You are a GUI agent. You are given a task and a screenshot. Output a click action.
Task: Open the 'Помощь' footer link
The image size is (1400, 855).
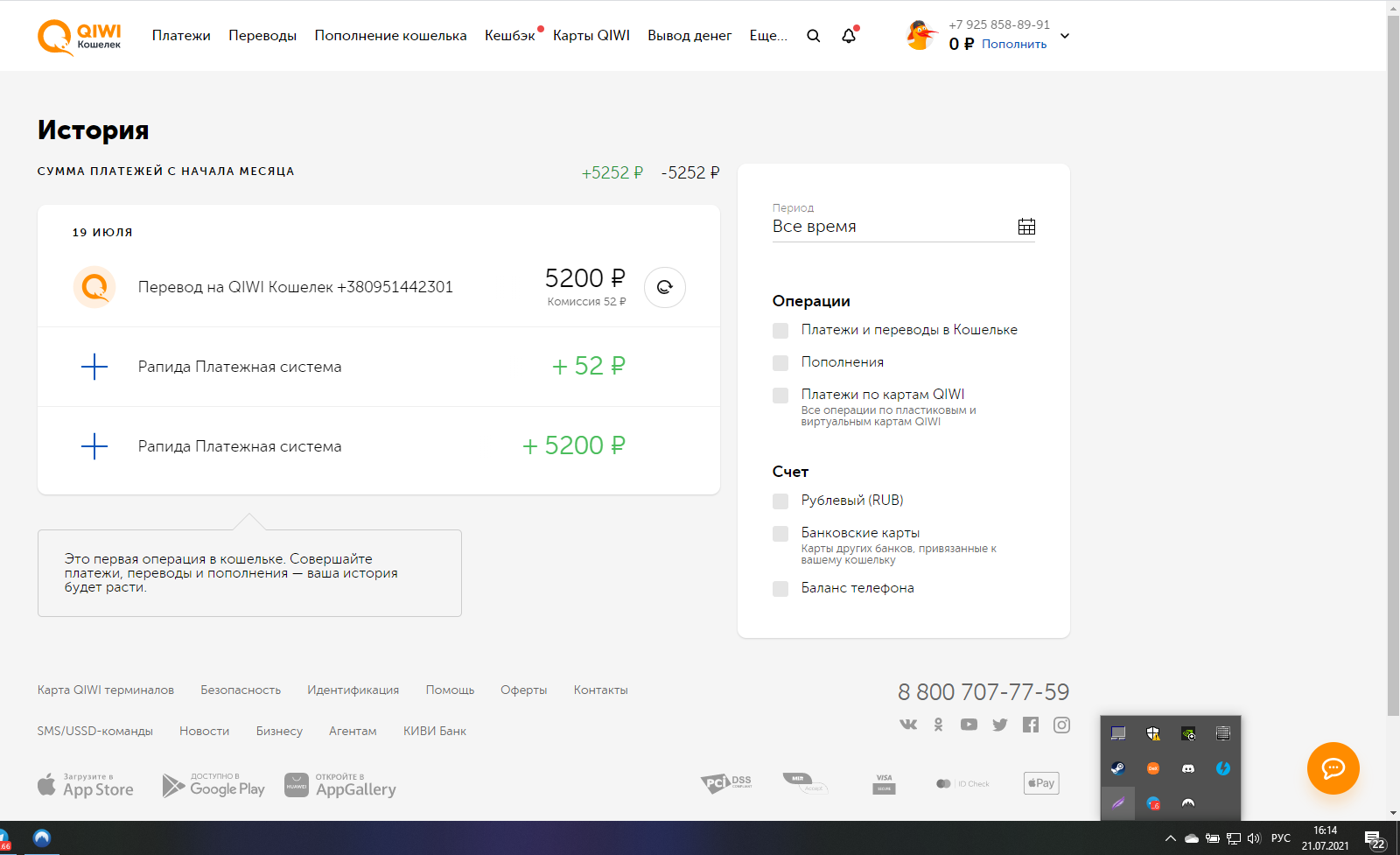450,690
